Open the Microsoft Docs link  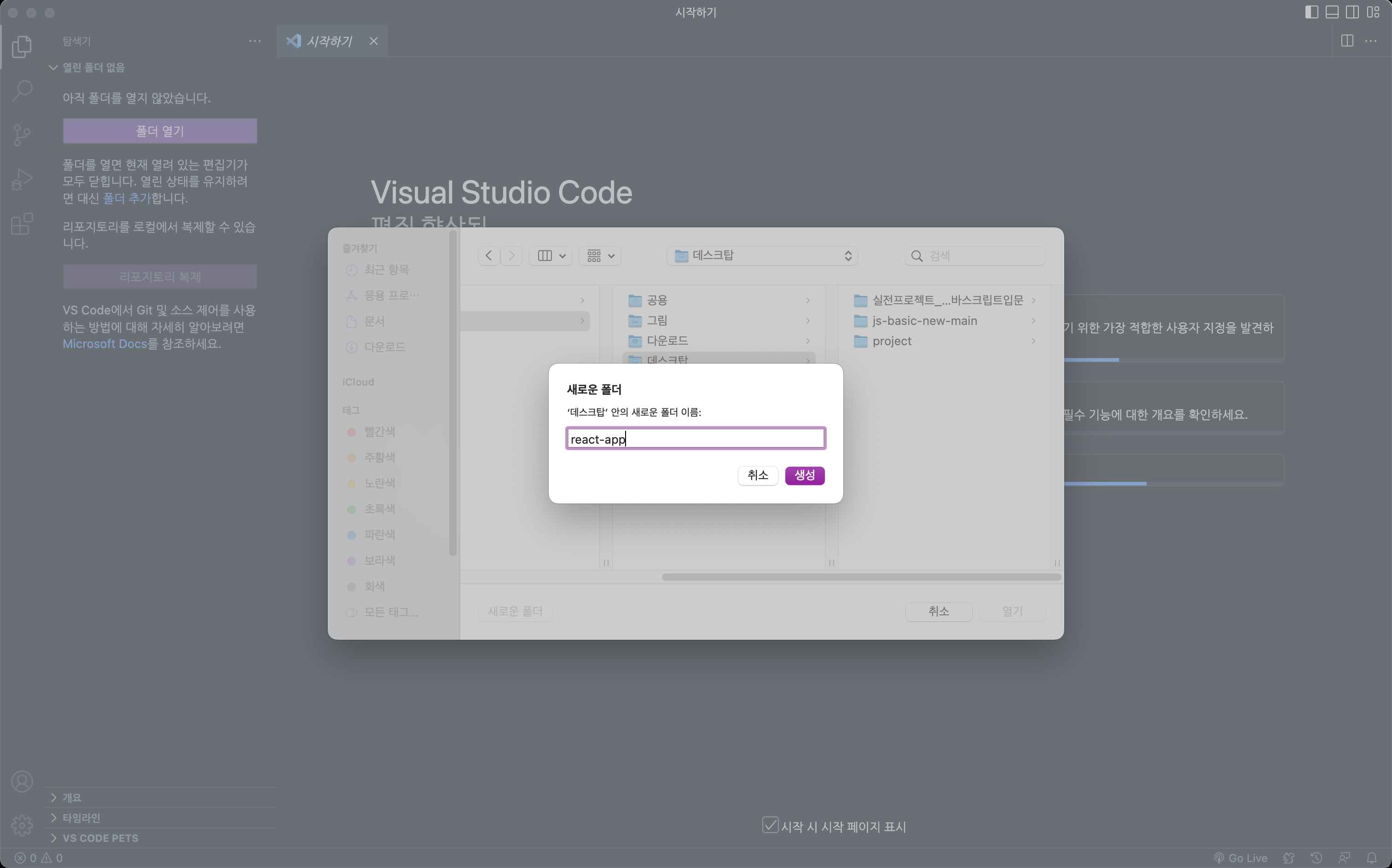(x=104, y=343)
